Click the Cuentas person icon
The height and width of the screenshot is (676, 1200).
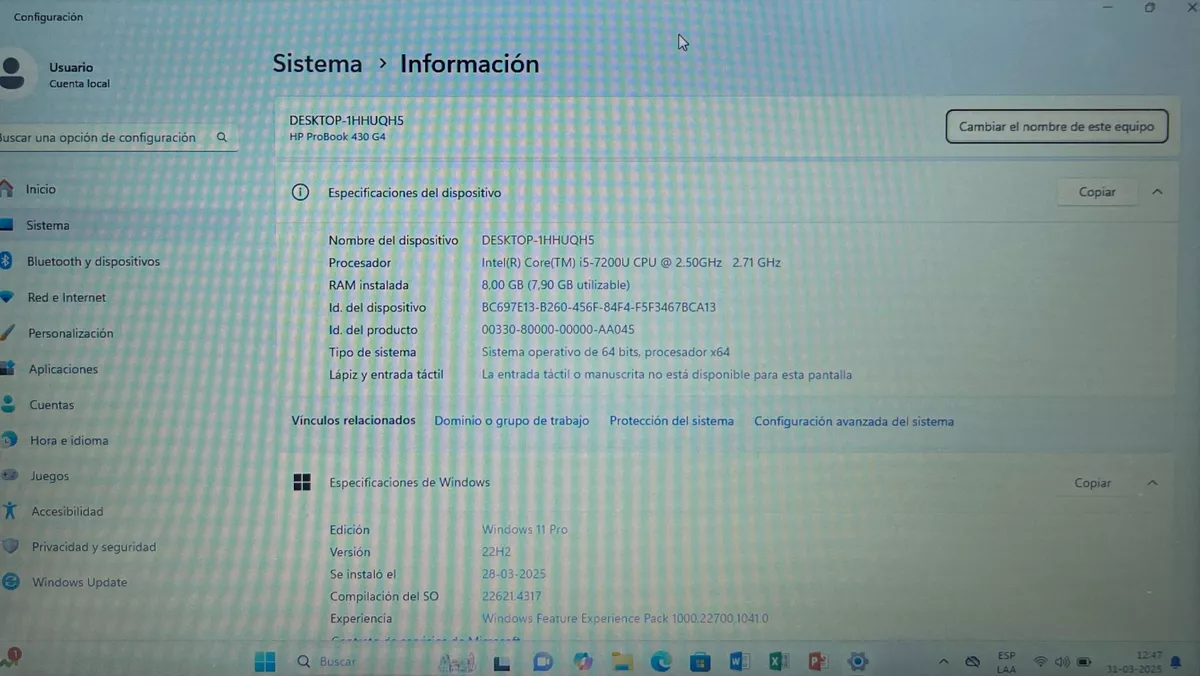8,404
